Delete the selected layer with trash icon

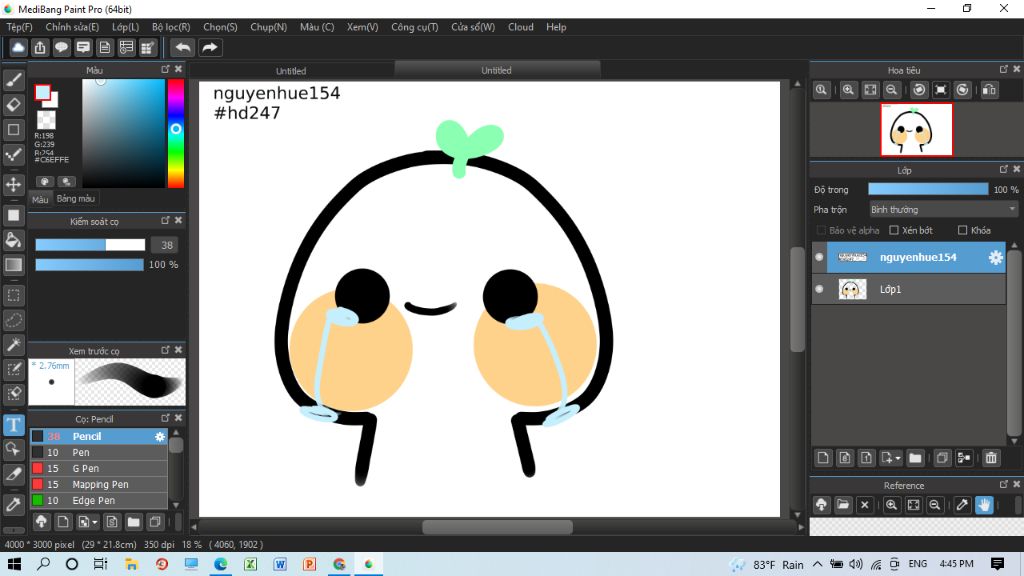pos(991,458)
